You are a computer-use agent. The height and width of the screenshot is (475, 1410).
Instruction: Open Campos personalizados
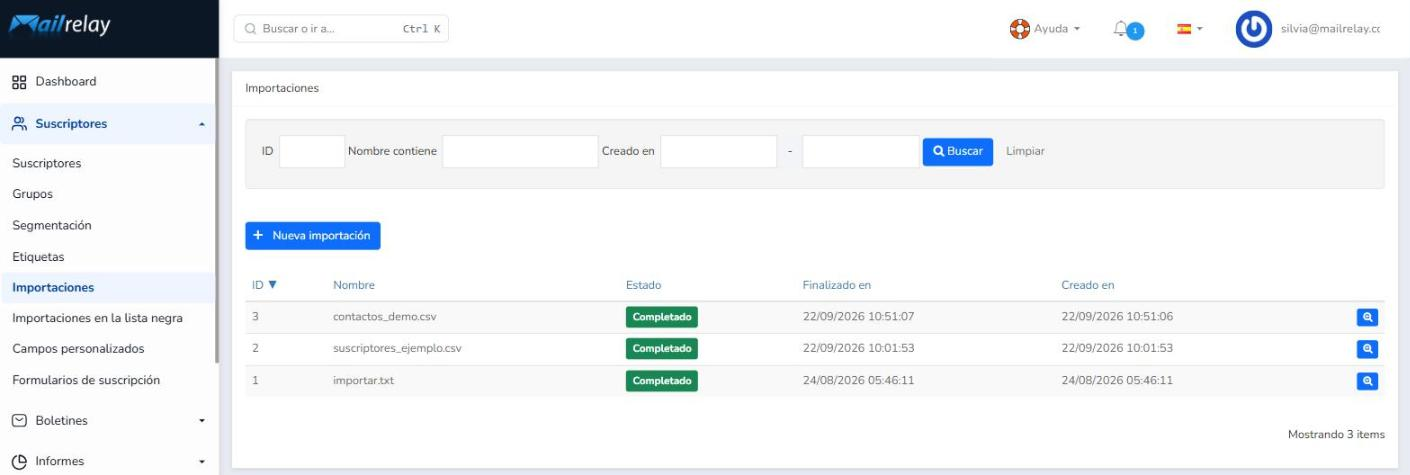point(78,349)
